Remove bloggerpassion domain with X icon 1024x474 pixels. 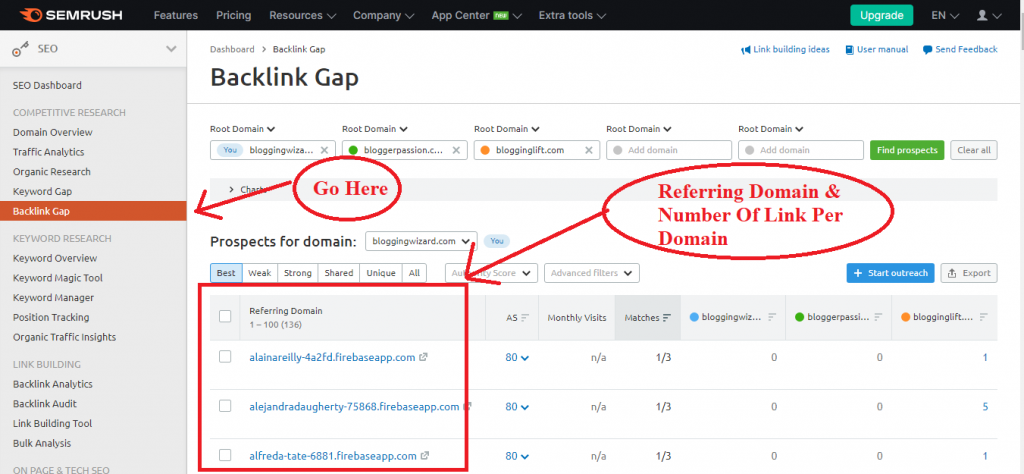(x=456, y=150)
